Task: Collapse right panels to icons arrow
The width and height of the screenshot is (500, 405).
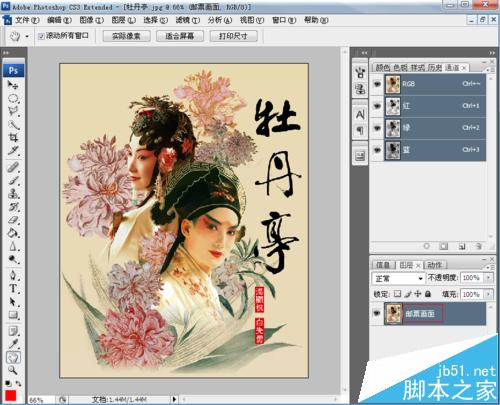Action: coord(492,53)
